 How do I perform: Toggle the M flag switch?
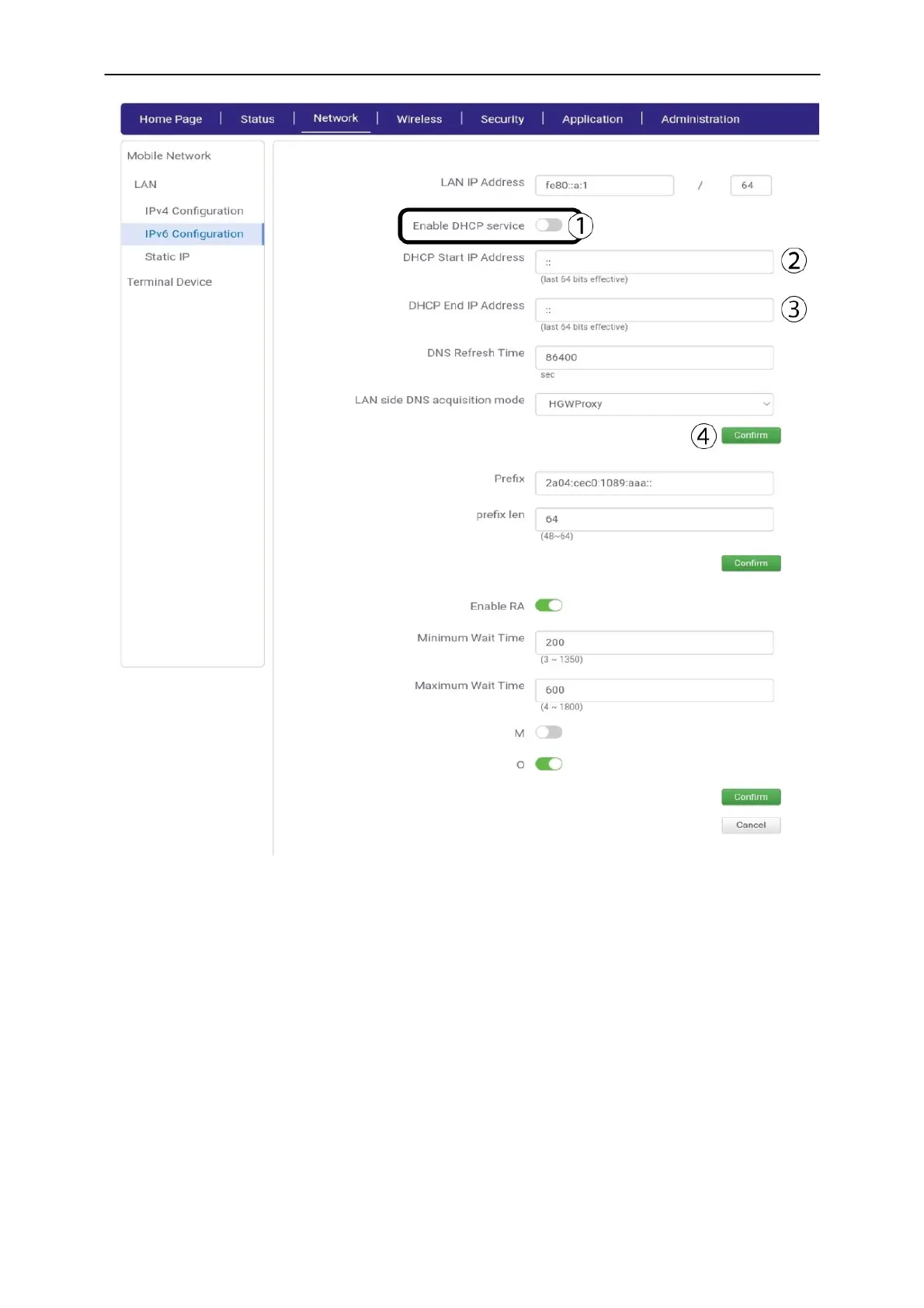point(548,732)
